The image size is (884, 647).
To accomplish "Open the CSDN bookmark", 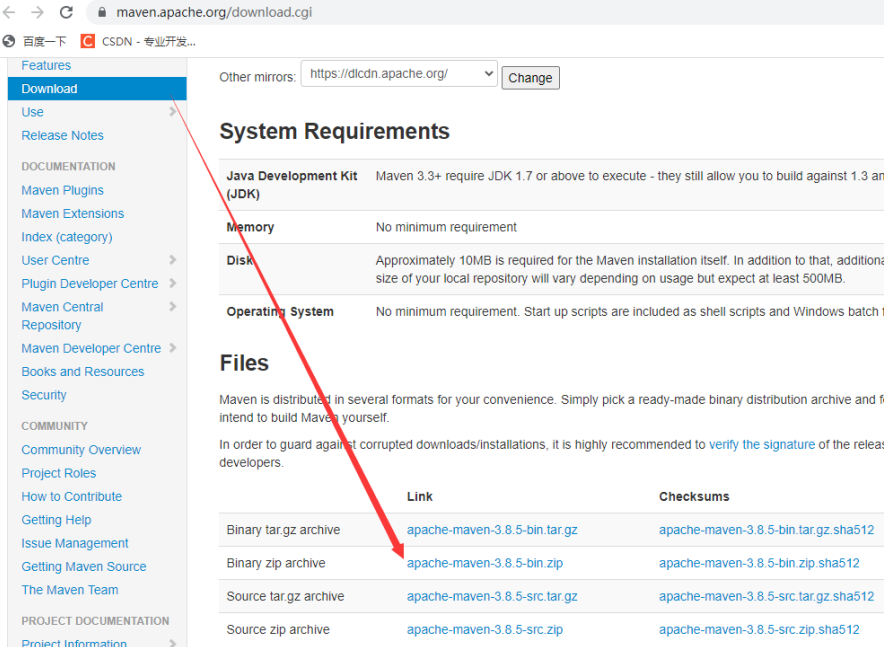I will click(x=138, y=41).
